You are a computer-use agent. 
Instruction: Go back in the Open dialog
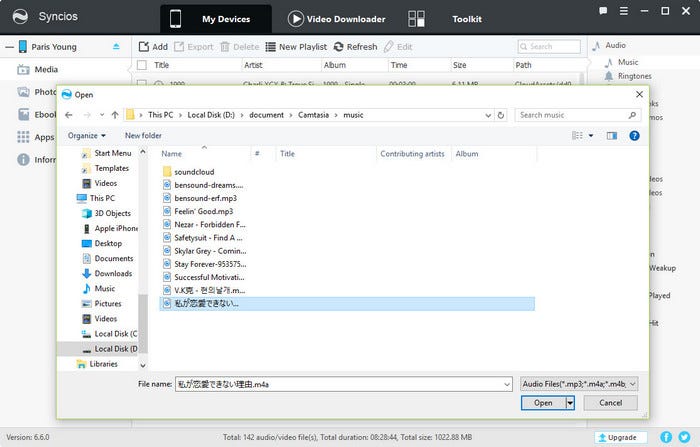[68, 115]
